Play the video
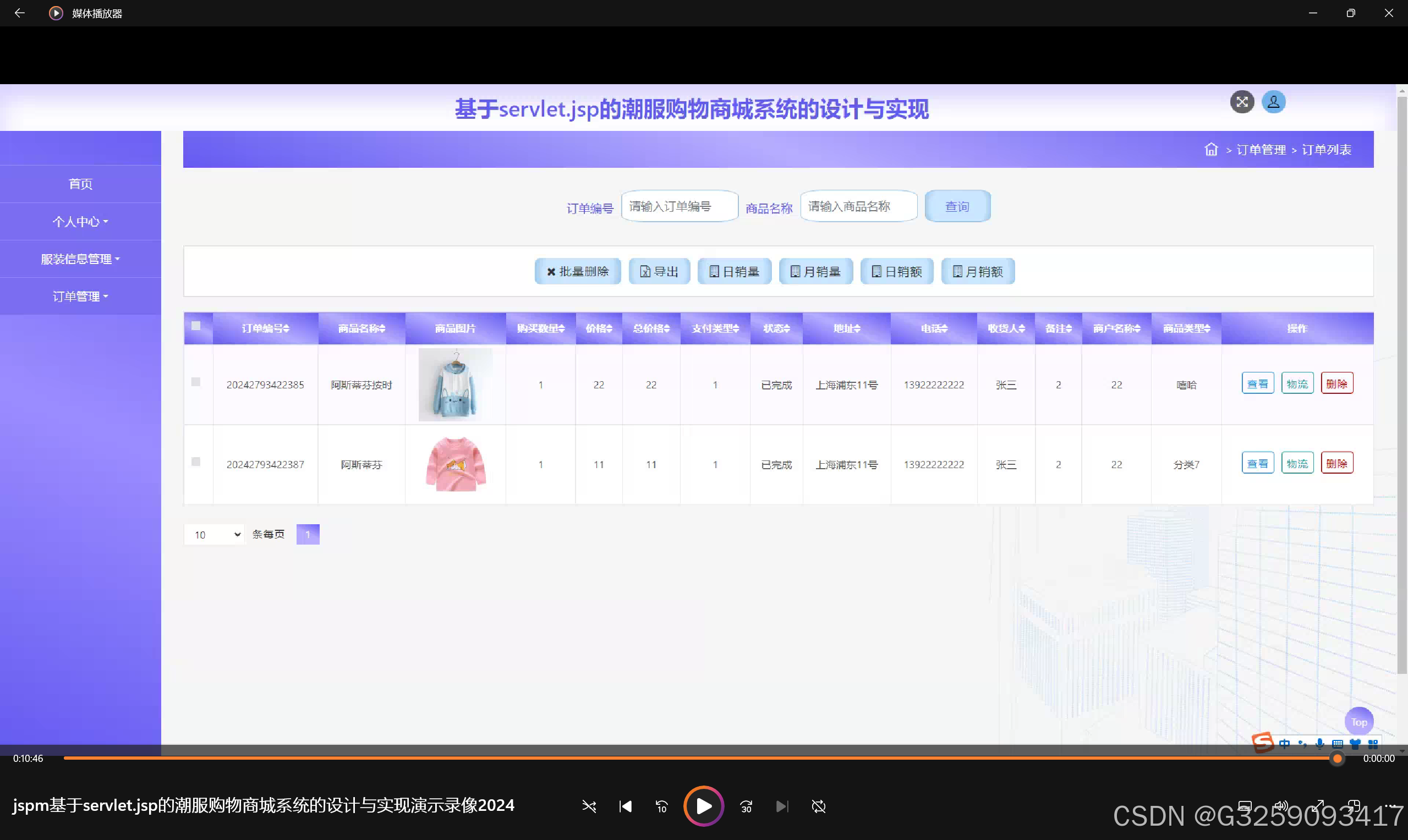This screenshot has height=840, width=1408. click(x=703, y=806)
